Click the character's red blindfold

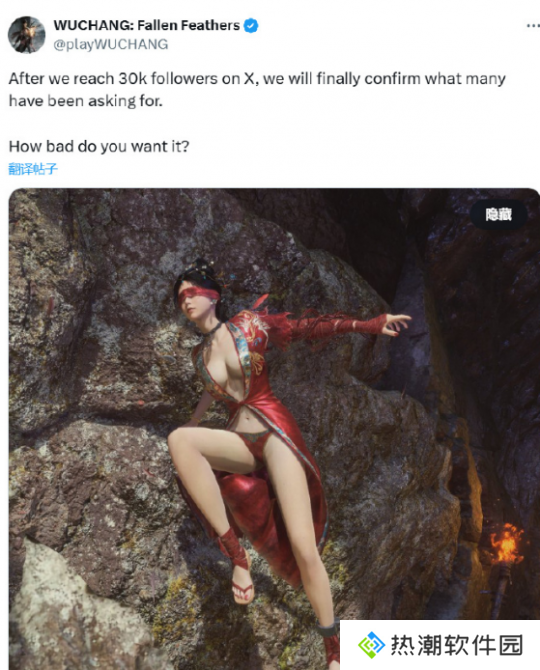coord(198,295)
